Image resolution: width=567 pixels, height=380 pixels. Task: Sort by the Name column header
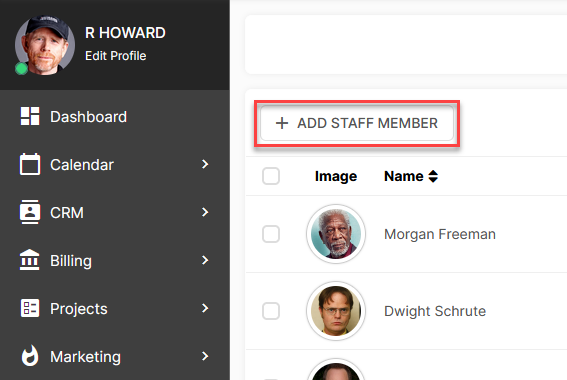[404, 176]
